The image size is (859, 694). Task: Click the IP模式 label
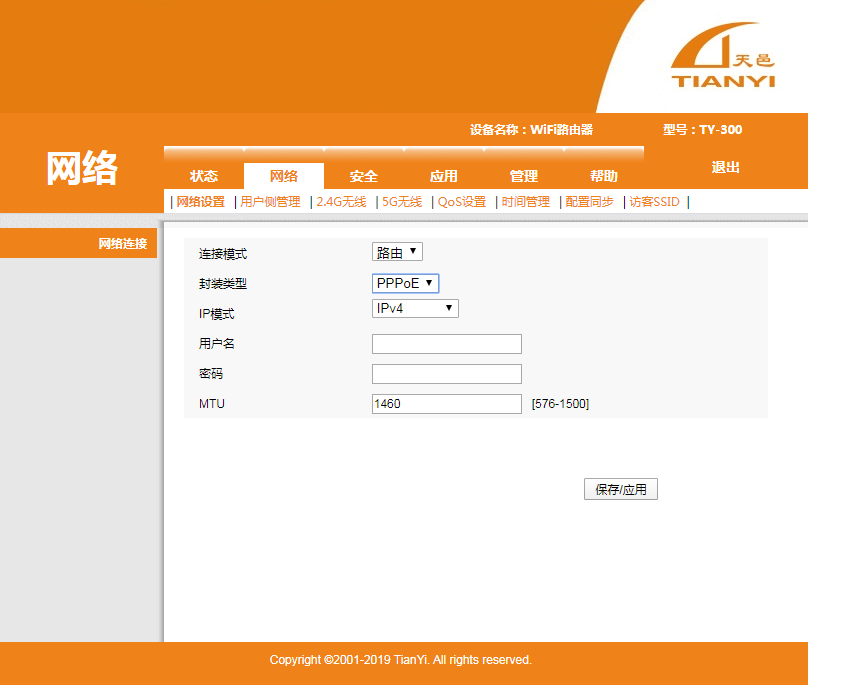pyautogui.click(x=216, y=314)
